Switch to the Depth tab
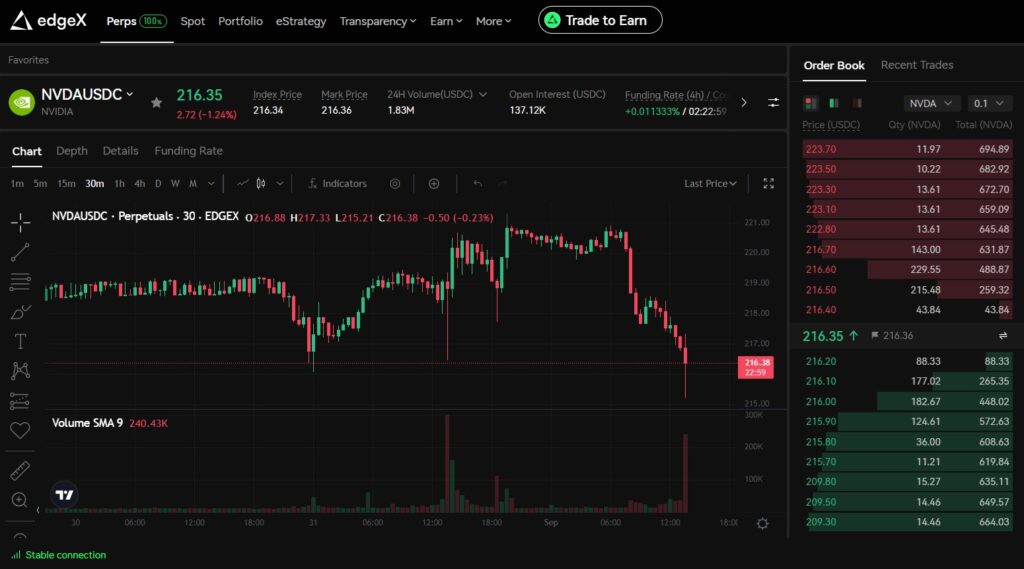Viewport: 1024px width, 569px height. click(72, 151)
